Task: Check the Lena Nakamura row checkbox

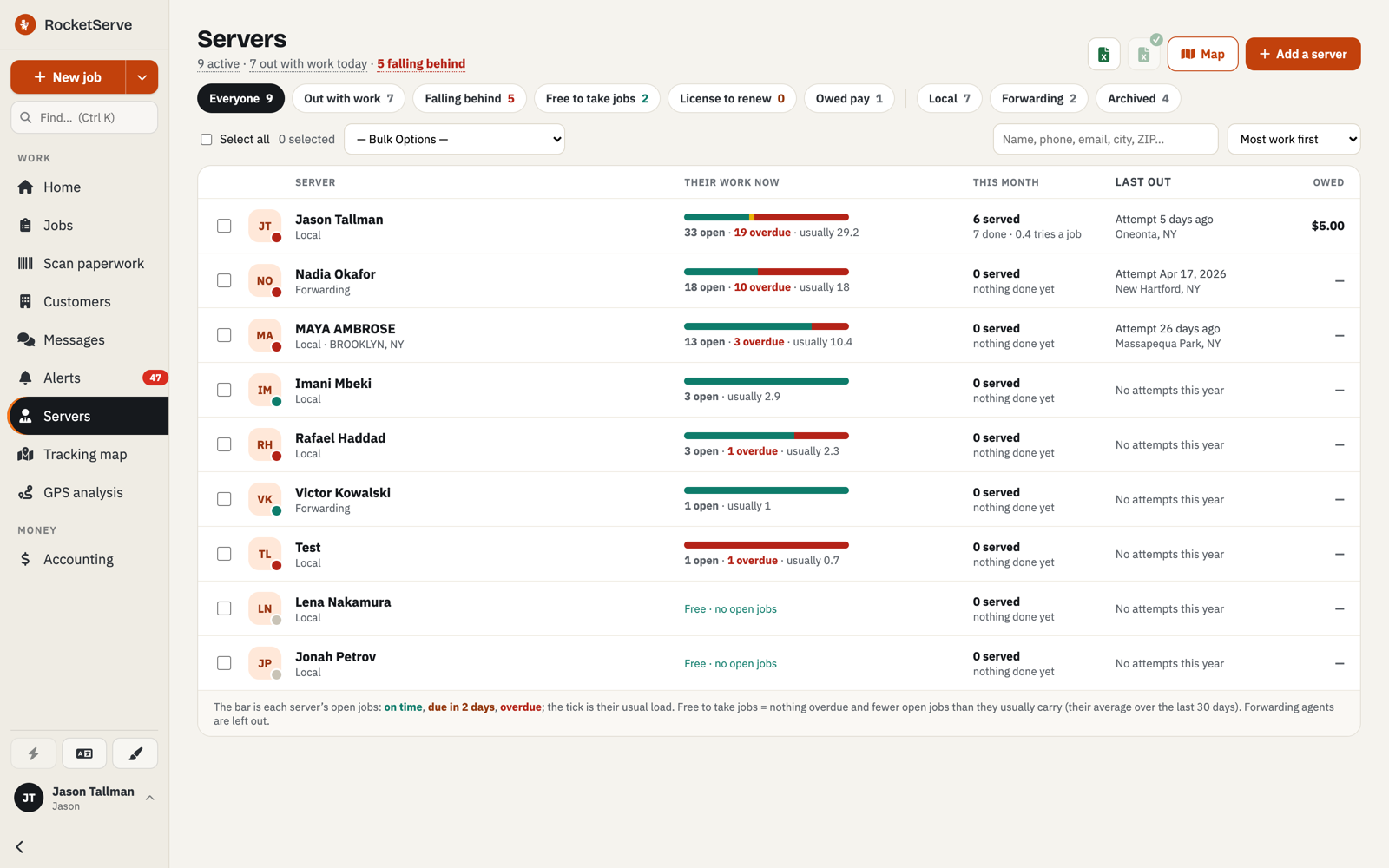Action: point(224,608)
